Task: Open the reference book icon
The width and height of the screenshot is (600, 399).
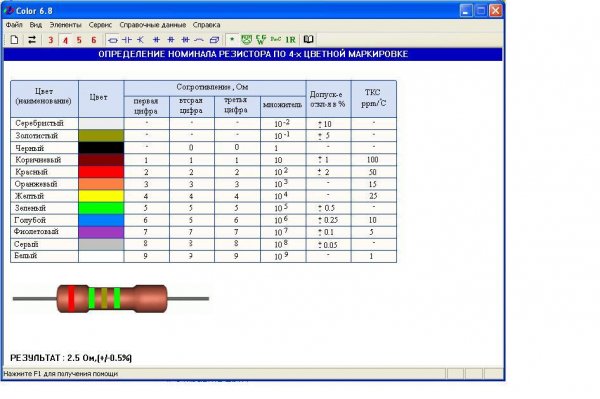Action: (308, 39)
